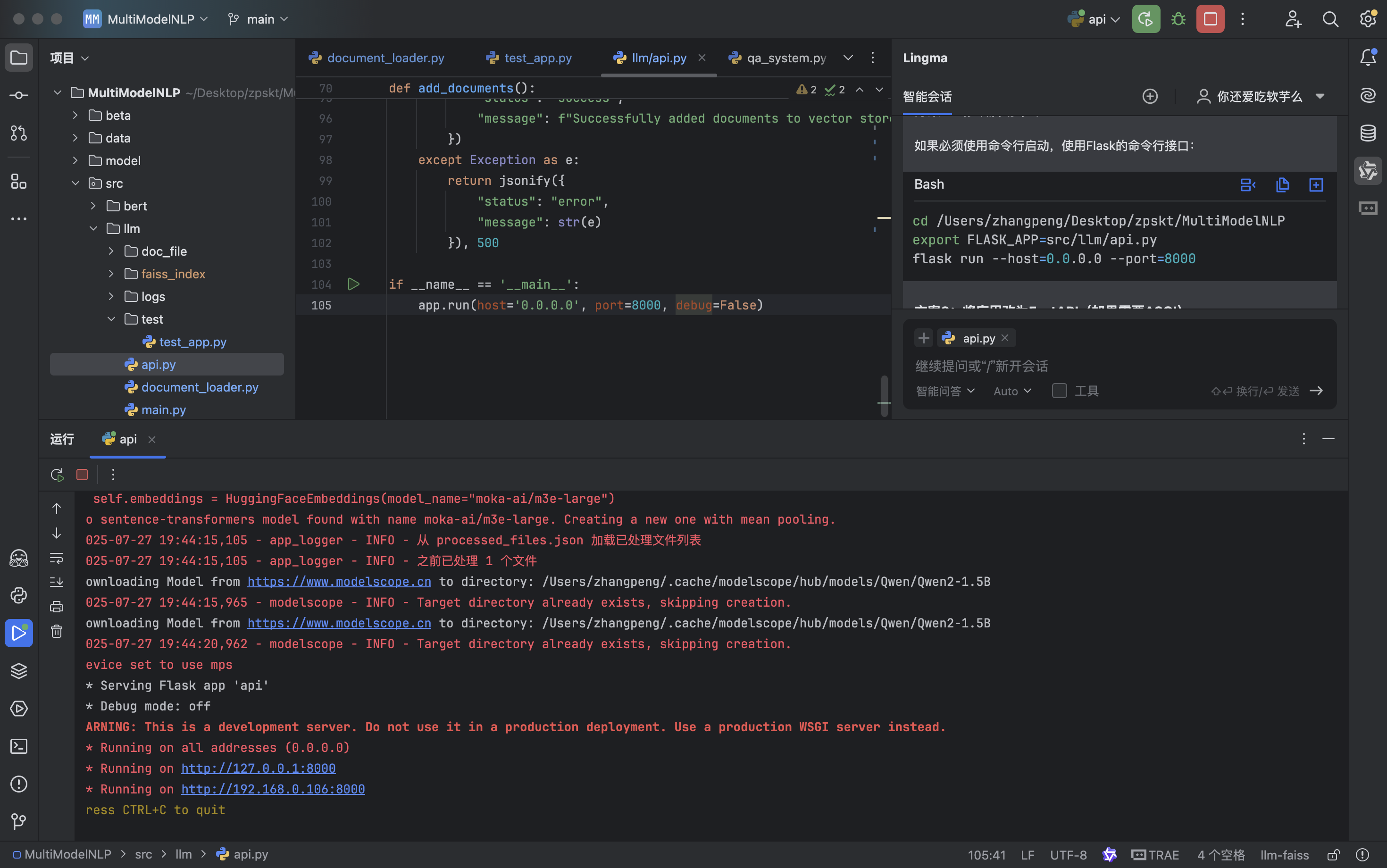Open the Terminal tool window
The width and height of the screenshot is (1387, 868).
tap(18, 746)
